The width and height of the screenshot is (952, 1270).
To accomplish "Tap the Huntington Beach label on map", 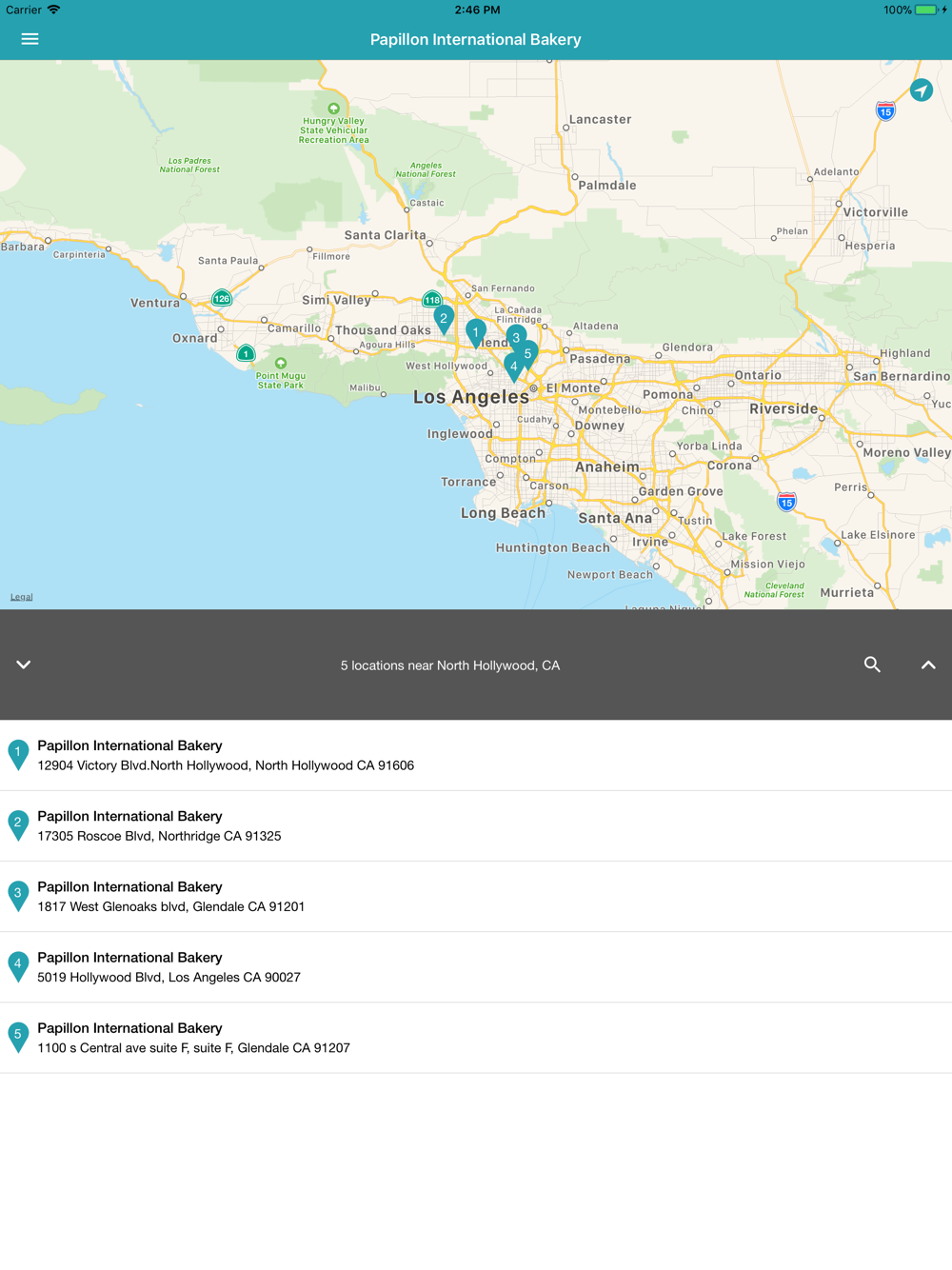I will tap(552, 548).
